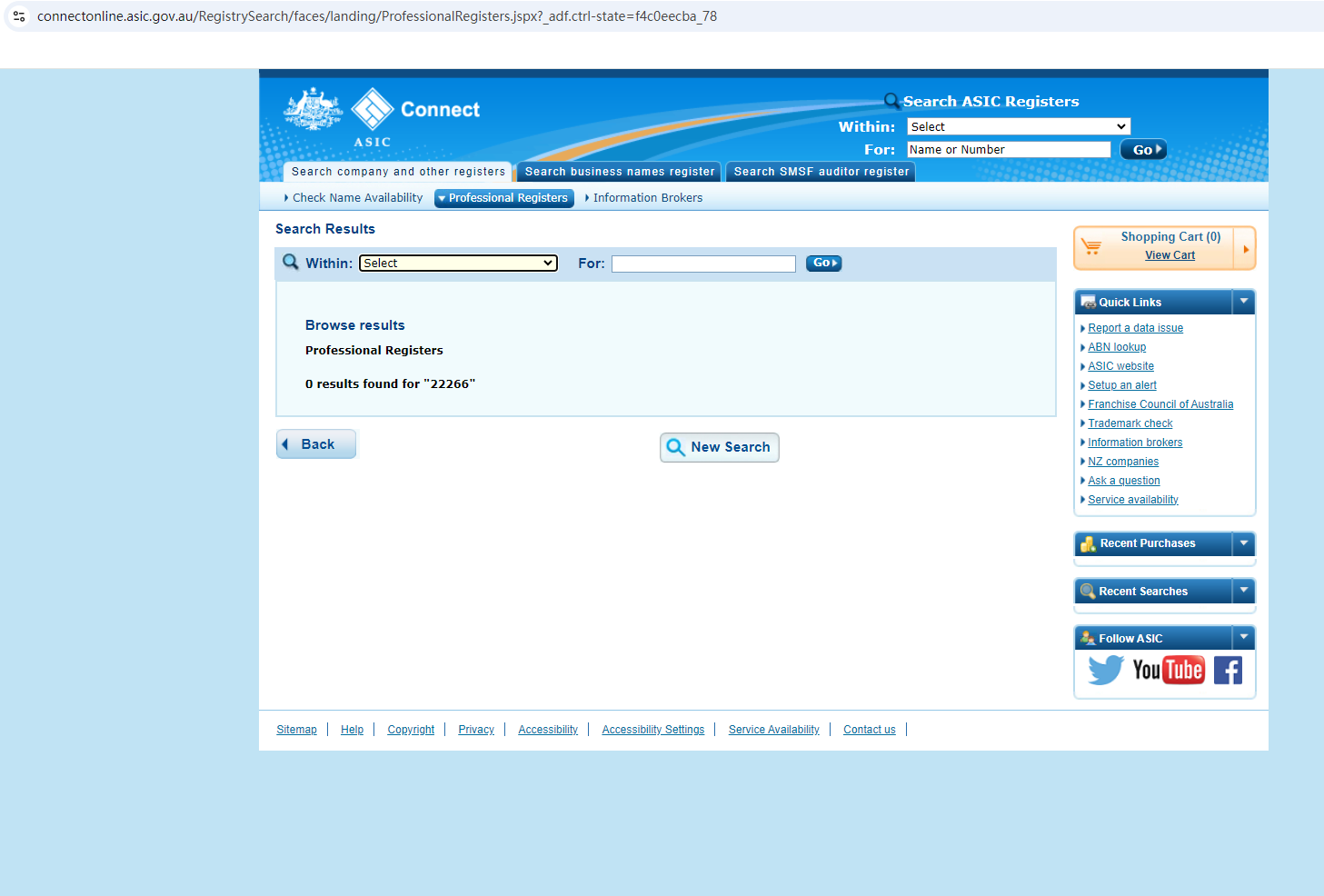Click the shopping cart icon
This screenshot has height=896, width=1324.
1091,247
